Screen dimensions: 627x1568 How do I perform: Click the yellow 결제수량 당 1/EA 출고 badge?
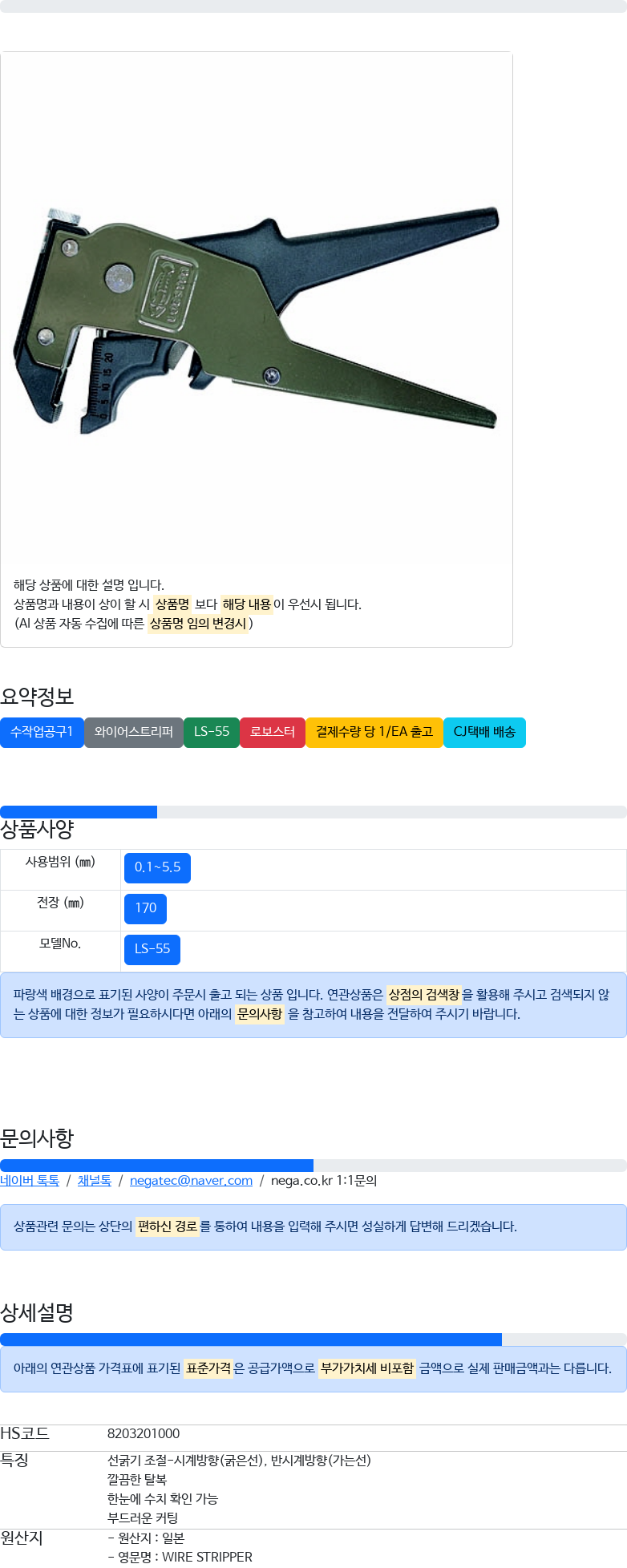click(374, 732)
